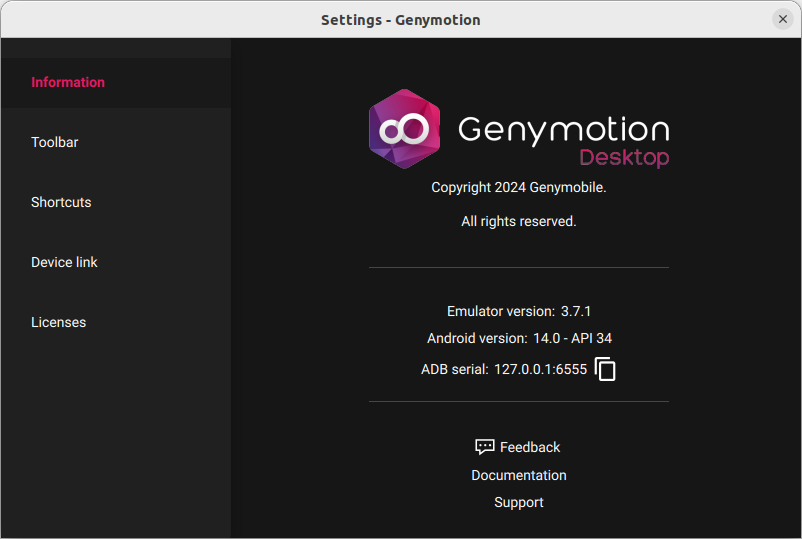Go to Device link settings
Image resolution: width=802 pixels, height=539 pixels.
(x=64, y=262)
